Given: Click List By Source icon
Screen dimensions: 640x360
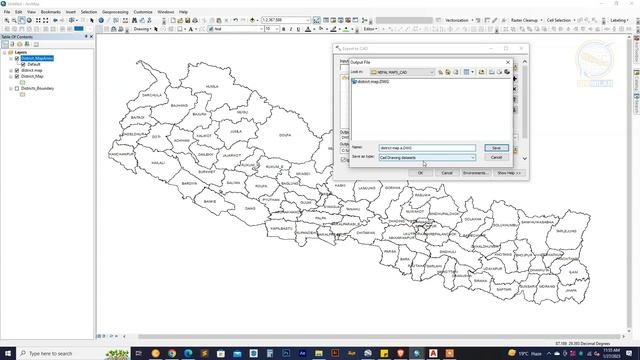Looking at the screenshot, I should 12,44.
